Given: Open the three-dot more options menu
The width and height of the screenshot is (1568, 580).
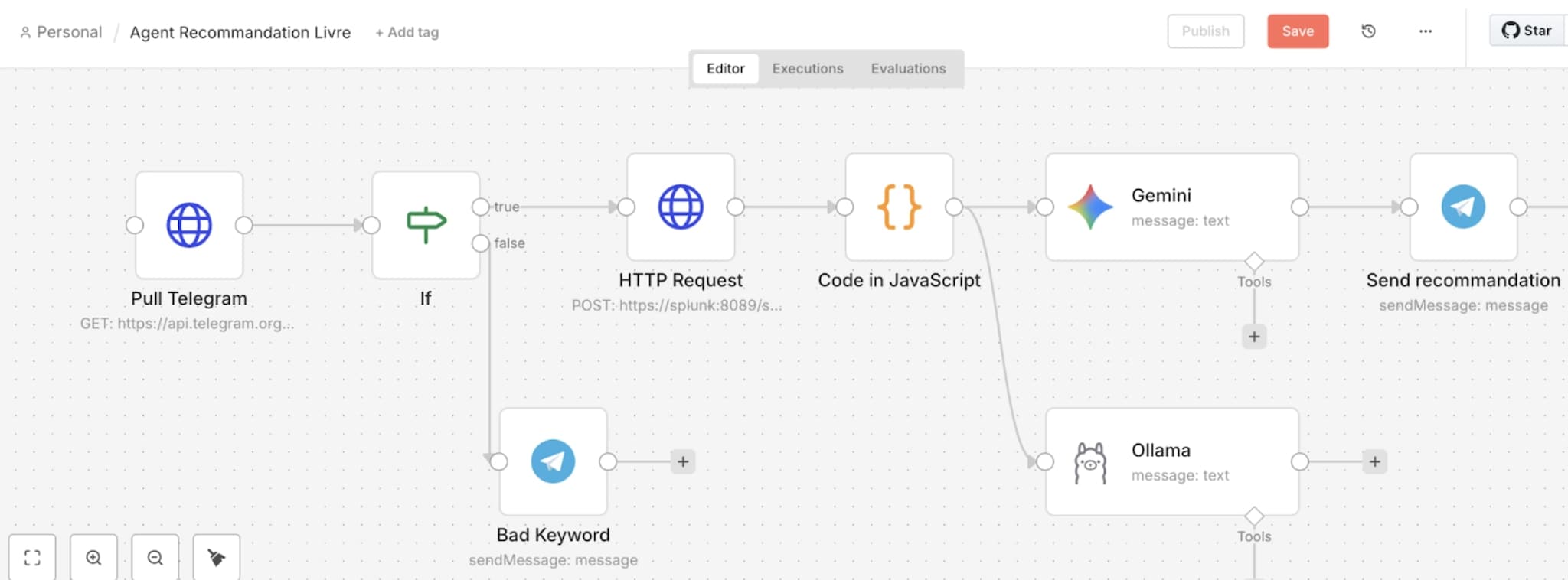Looking at the screenshot, I should [x=1425, y=31].
